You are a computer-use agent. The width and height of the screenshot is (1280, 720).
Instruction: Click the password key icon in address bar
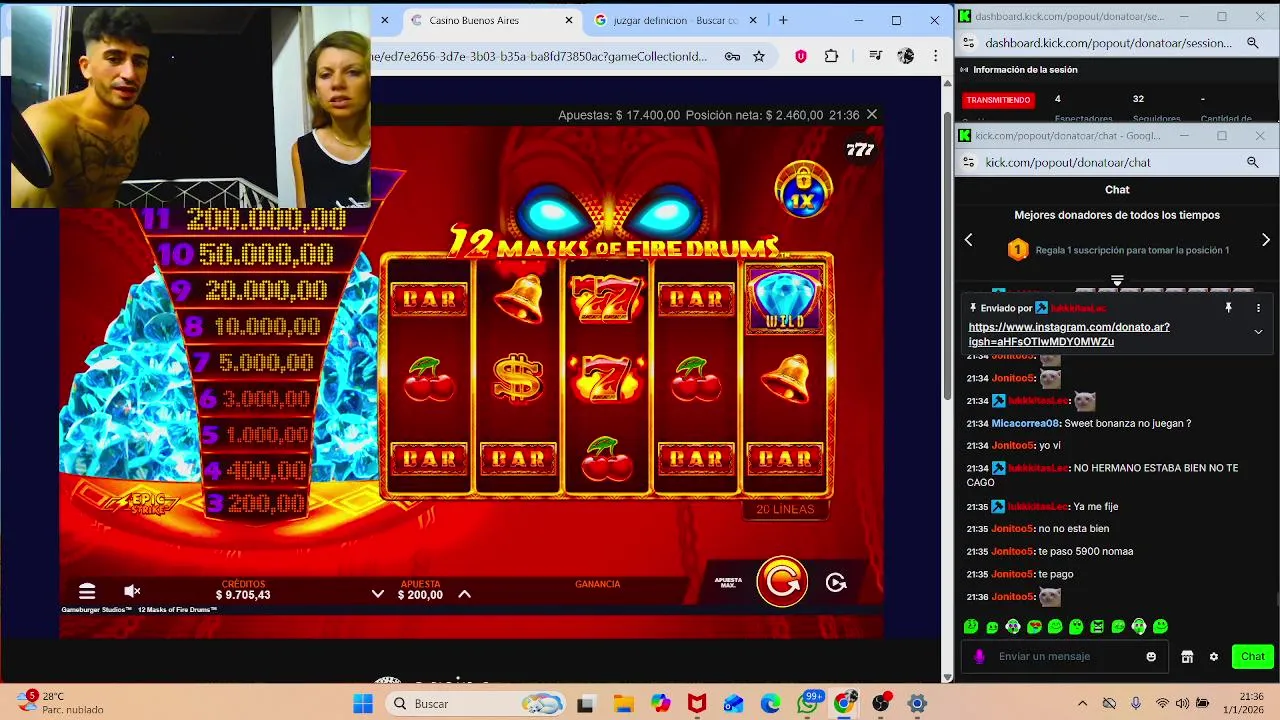pos(732,56)
